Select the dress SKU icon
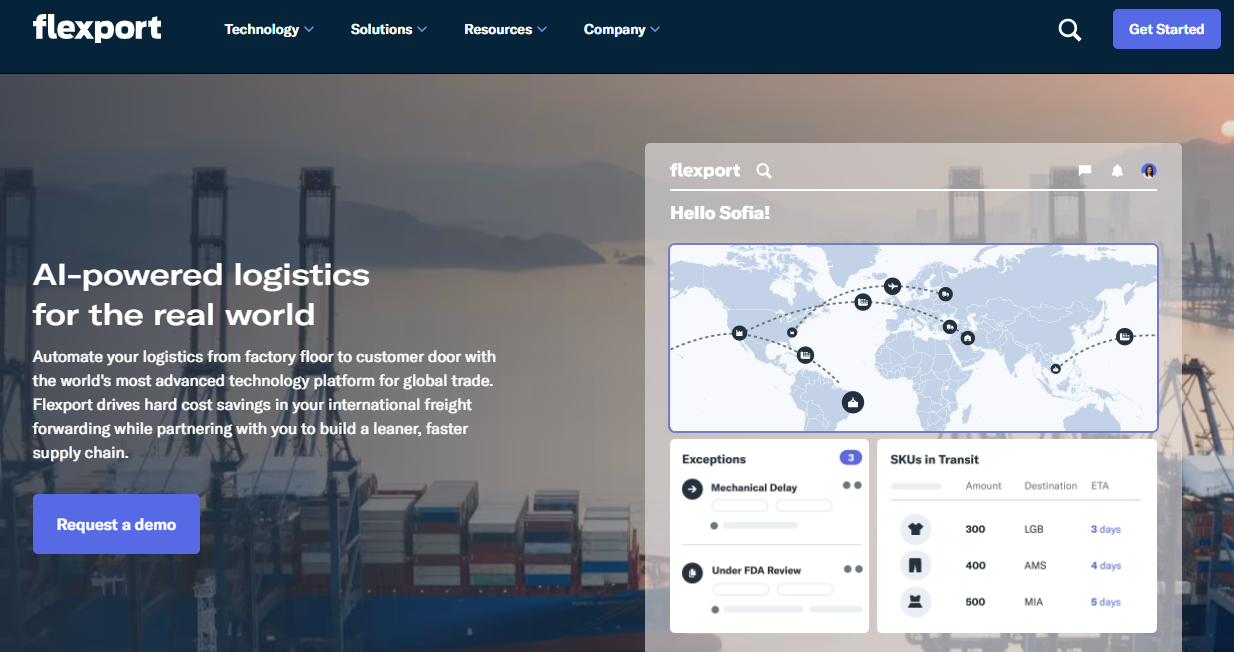The width and height of the screenshot is (1234, 652). pos(915,602)
